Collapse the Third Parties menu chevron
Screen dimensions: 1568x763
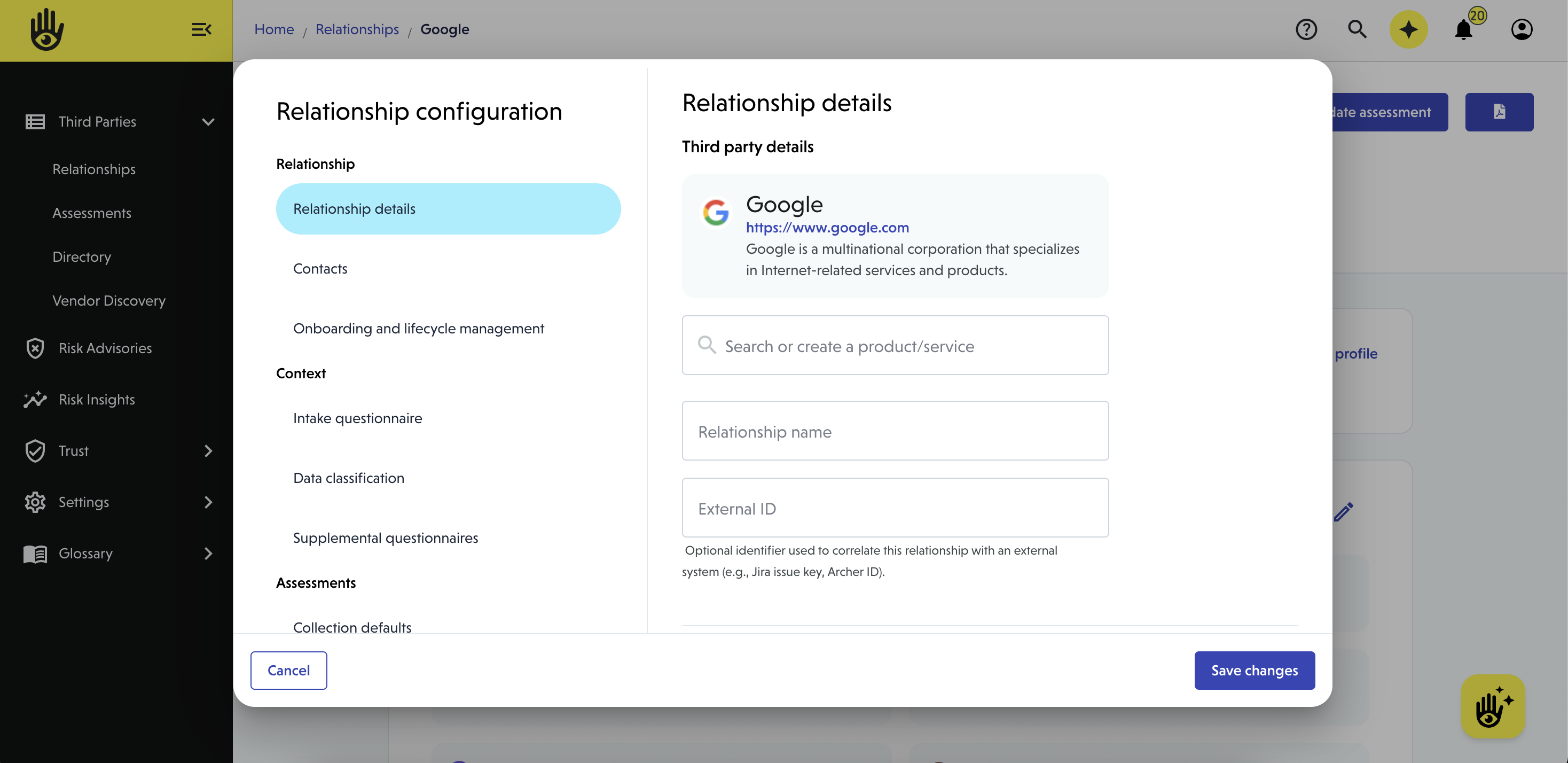pos(208,122)
